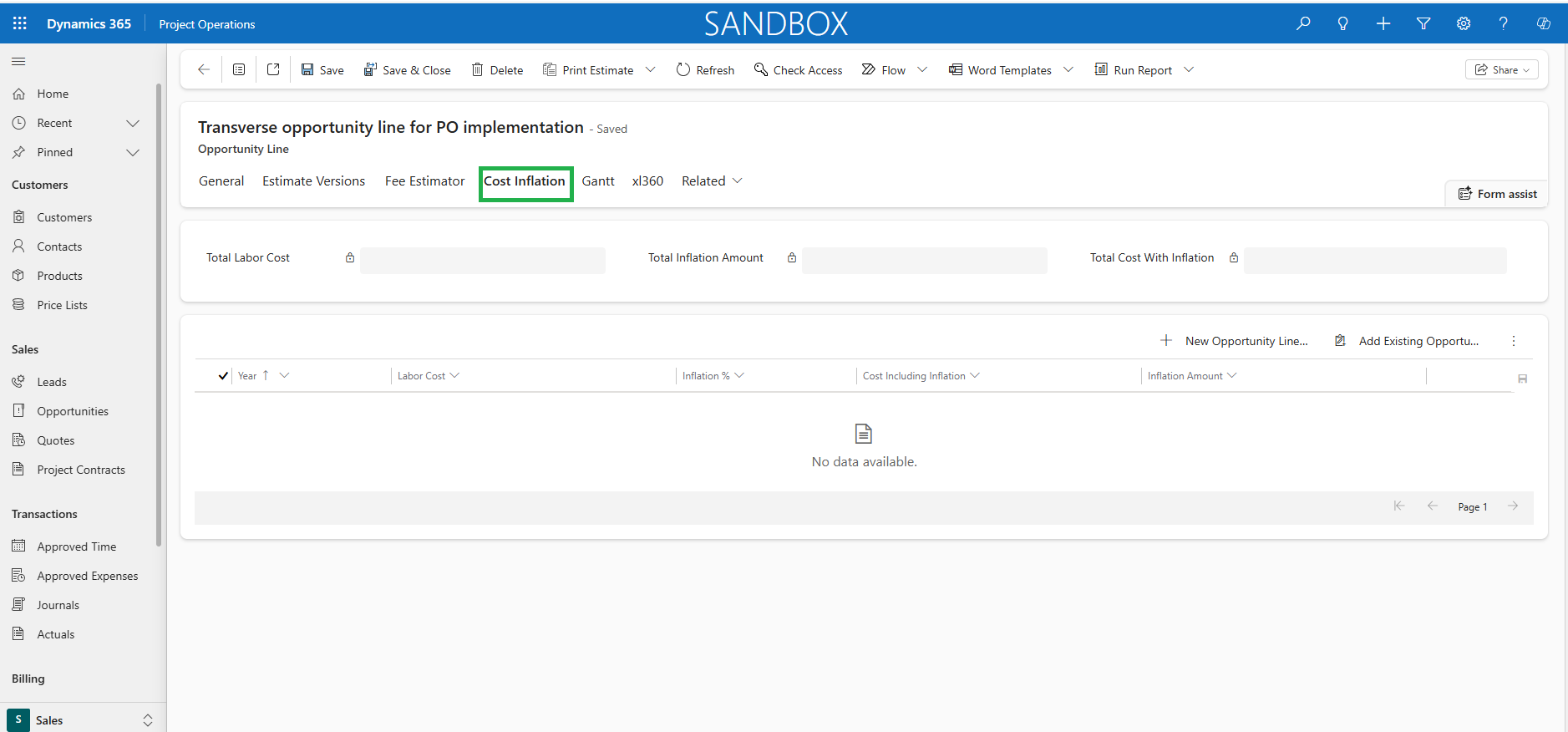Click the Delete trash icon
Viewport: 1568px width, 732px height.
(x=478, y=70)
